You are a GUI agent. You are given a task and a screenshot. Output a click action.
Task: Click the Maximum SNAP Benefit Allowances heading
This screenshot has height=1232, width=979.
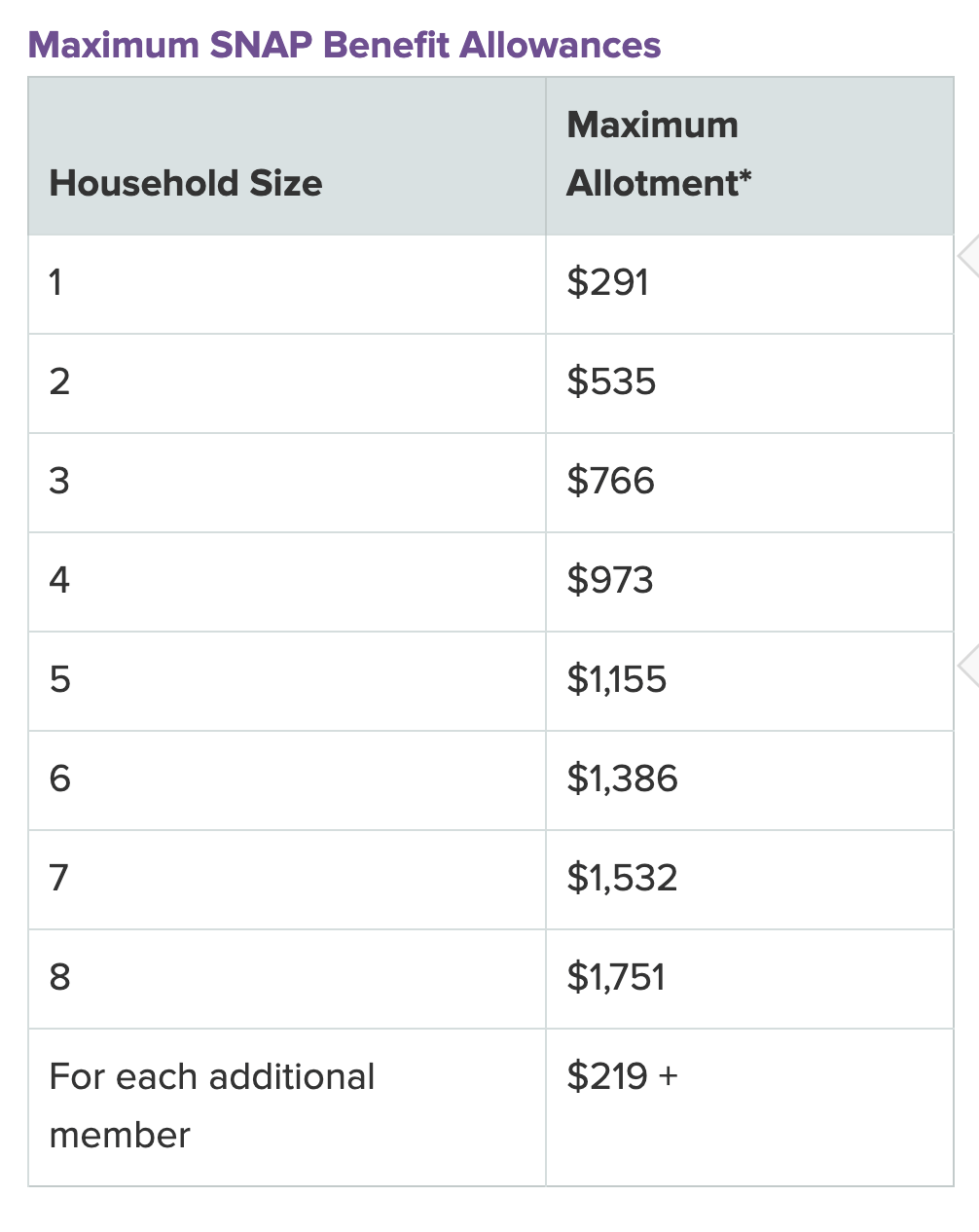(x=344, y=45)
